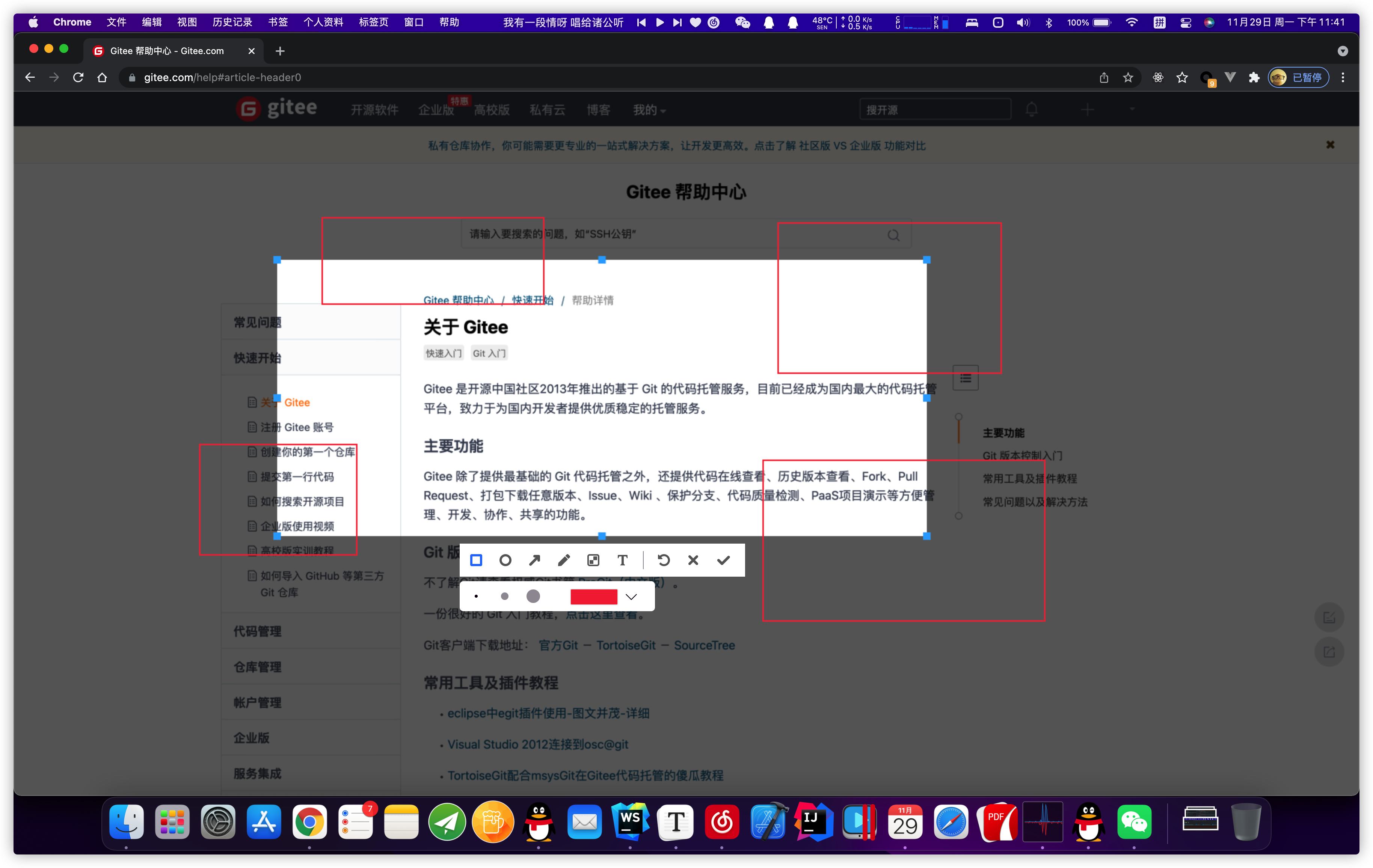The image size is (1373, 868).
Task: Click the red color swatch
Action: point(594,597)
